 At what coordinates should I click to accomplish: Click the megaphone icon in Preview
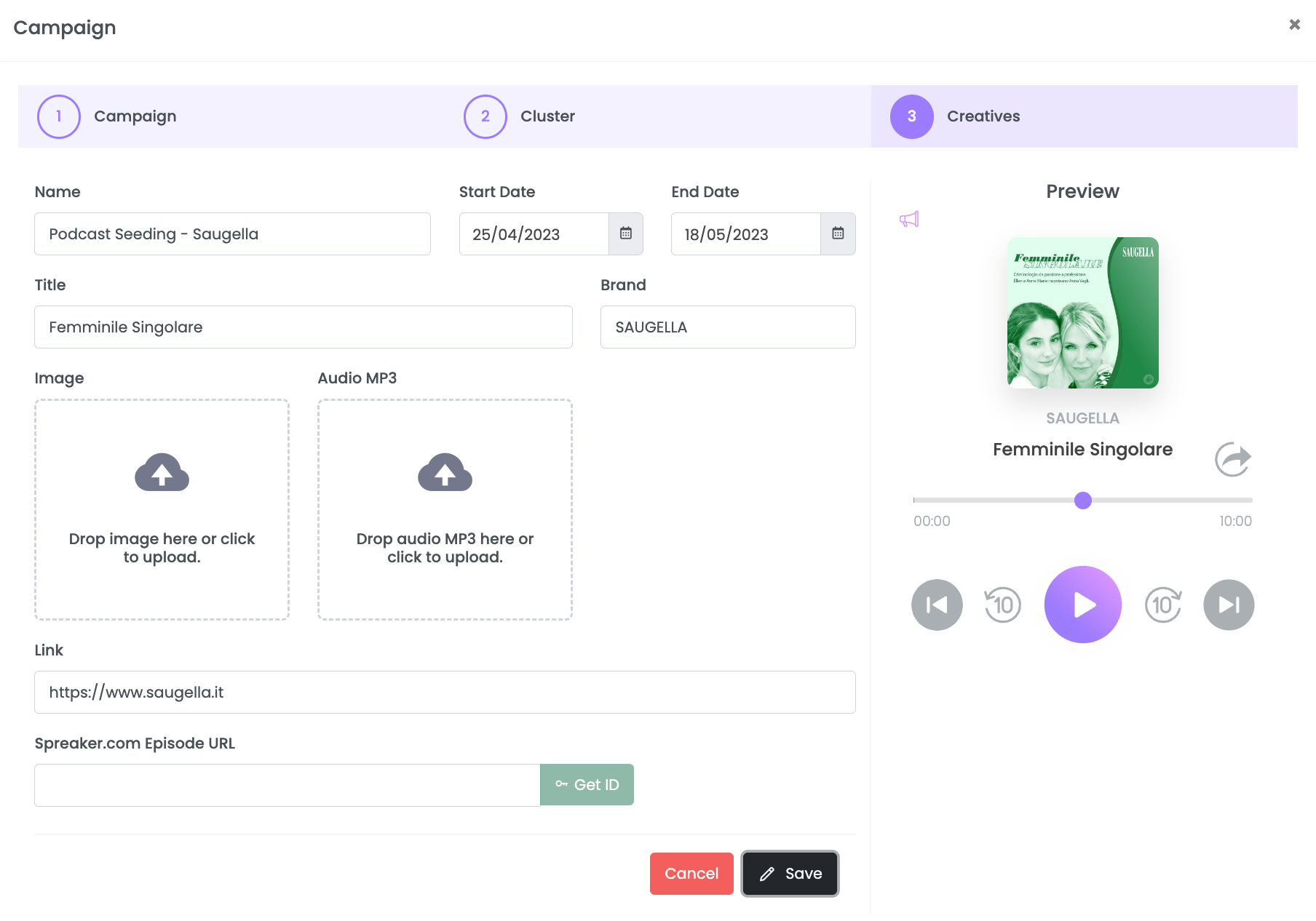point(909,219)
